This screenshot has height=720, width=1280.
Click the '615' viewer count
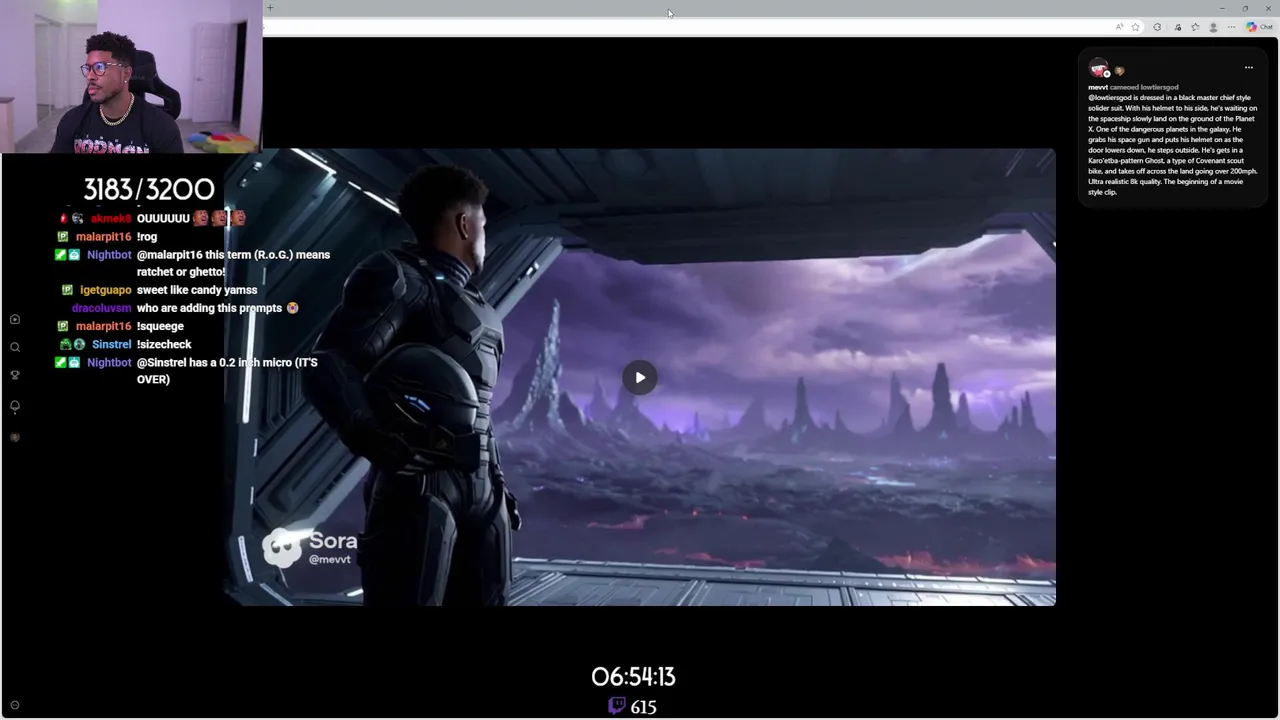click(643, 707)
